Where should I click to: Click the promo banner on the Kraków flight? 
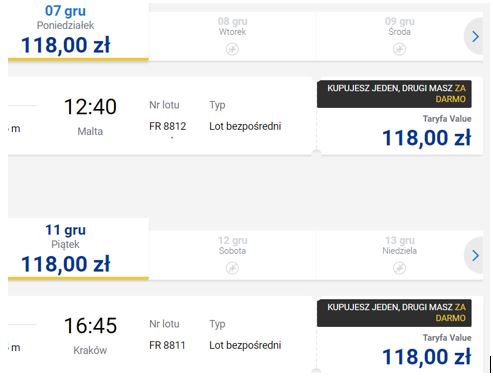(394, 313)
